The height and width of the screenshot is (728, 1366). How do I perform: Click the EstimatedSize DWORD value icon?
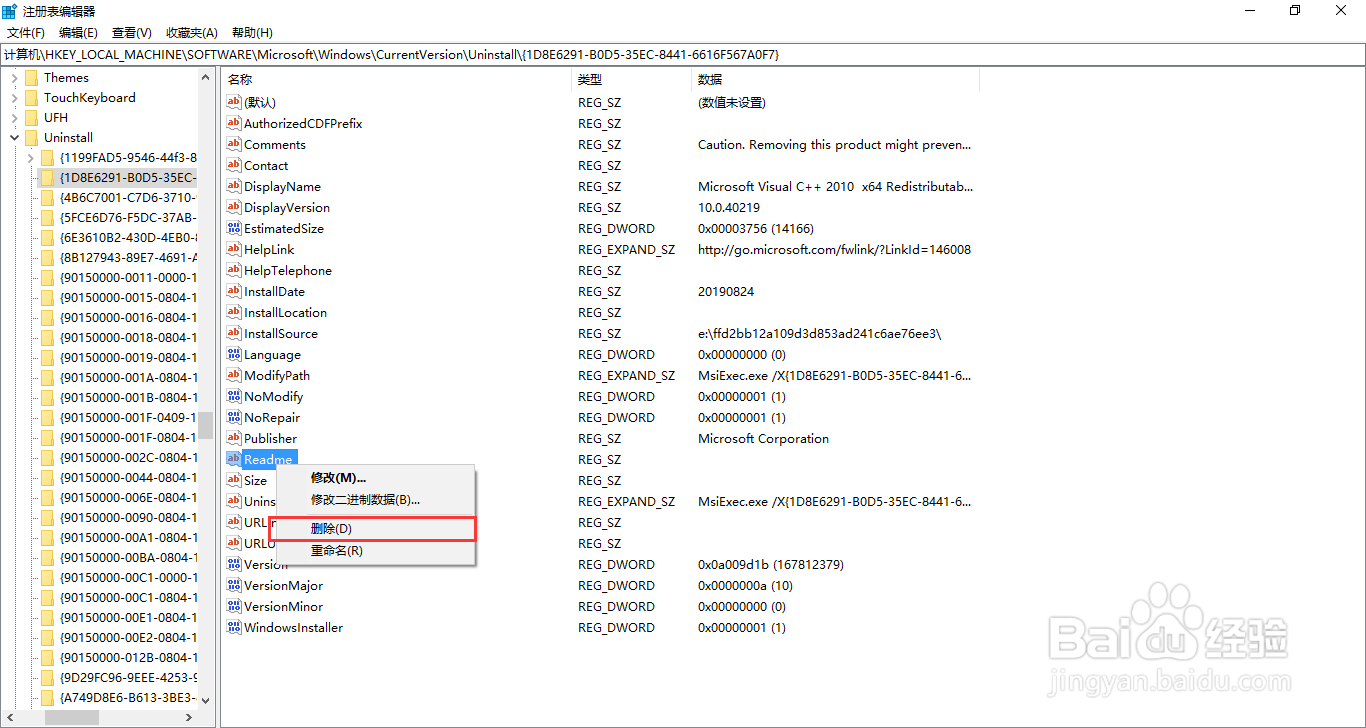234,228
